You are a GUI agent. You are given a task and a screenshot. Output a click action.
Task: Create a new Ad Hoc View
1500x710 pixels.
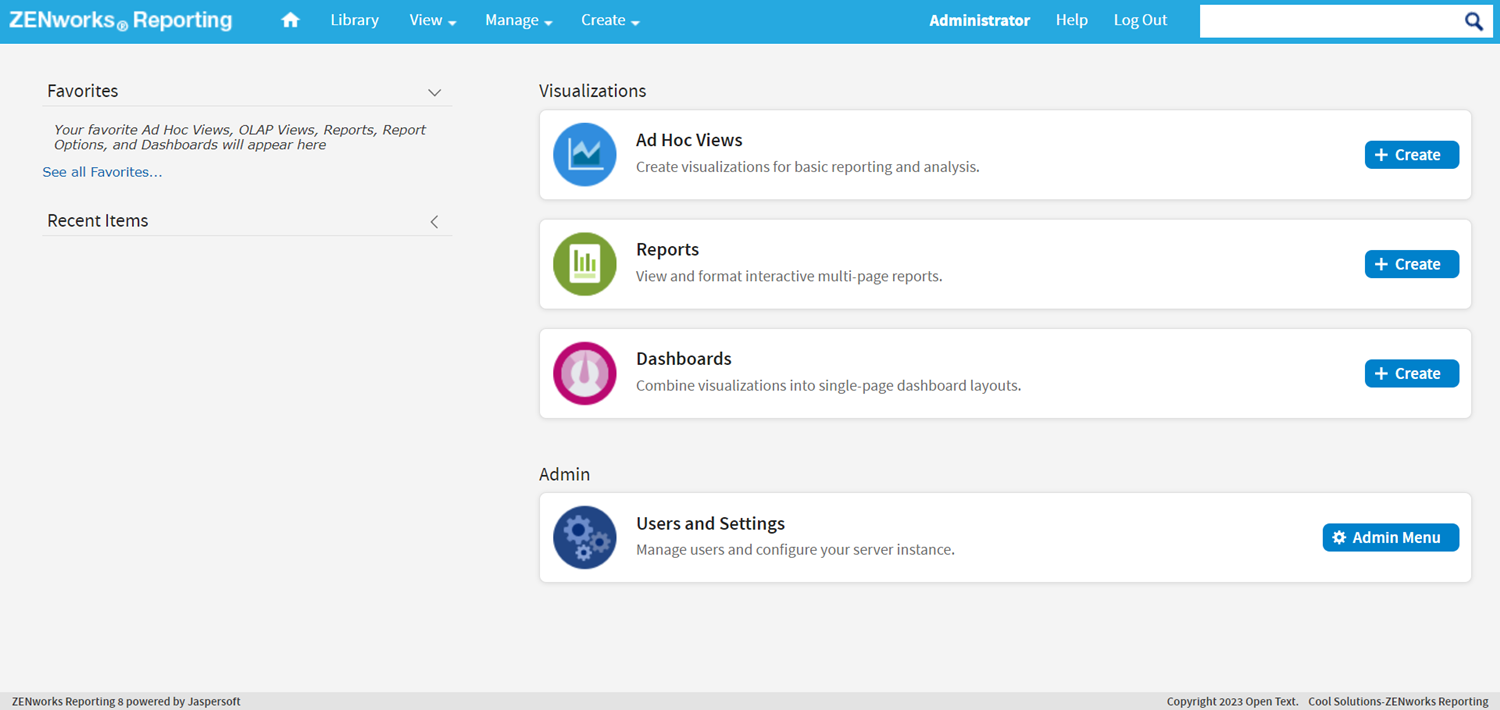click(1411, 155)
